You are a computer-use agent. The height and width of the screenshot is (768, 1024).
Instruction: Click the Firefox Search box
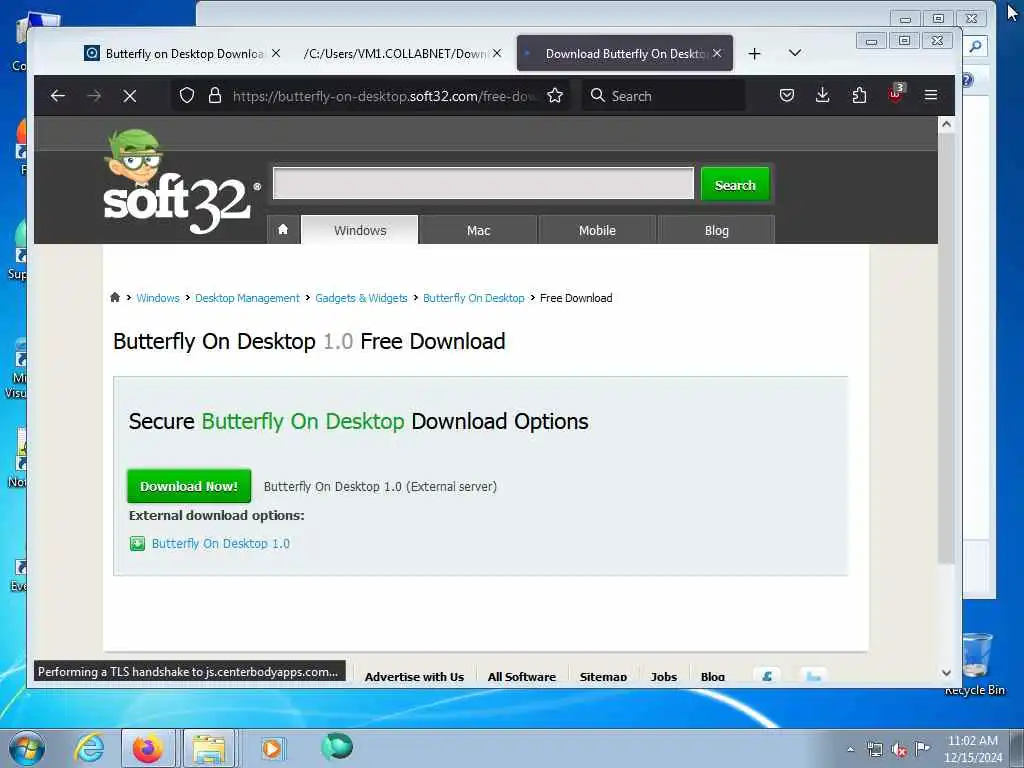[663, 96]
